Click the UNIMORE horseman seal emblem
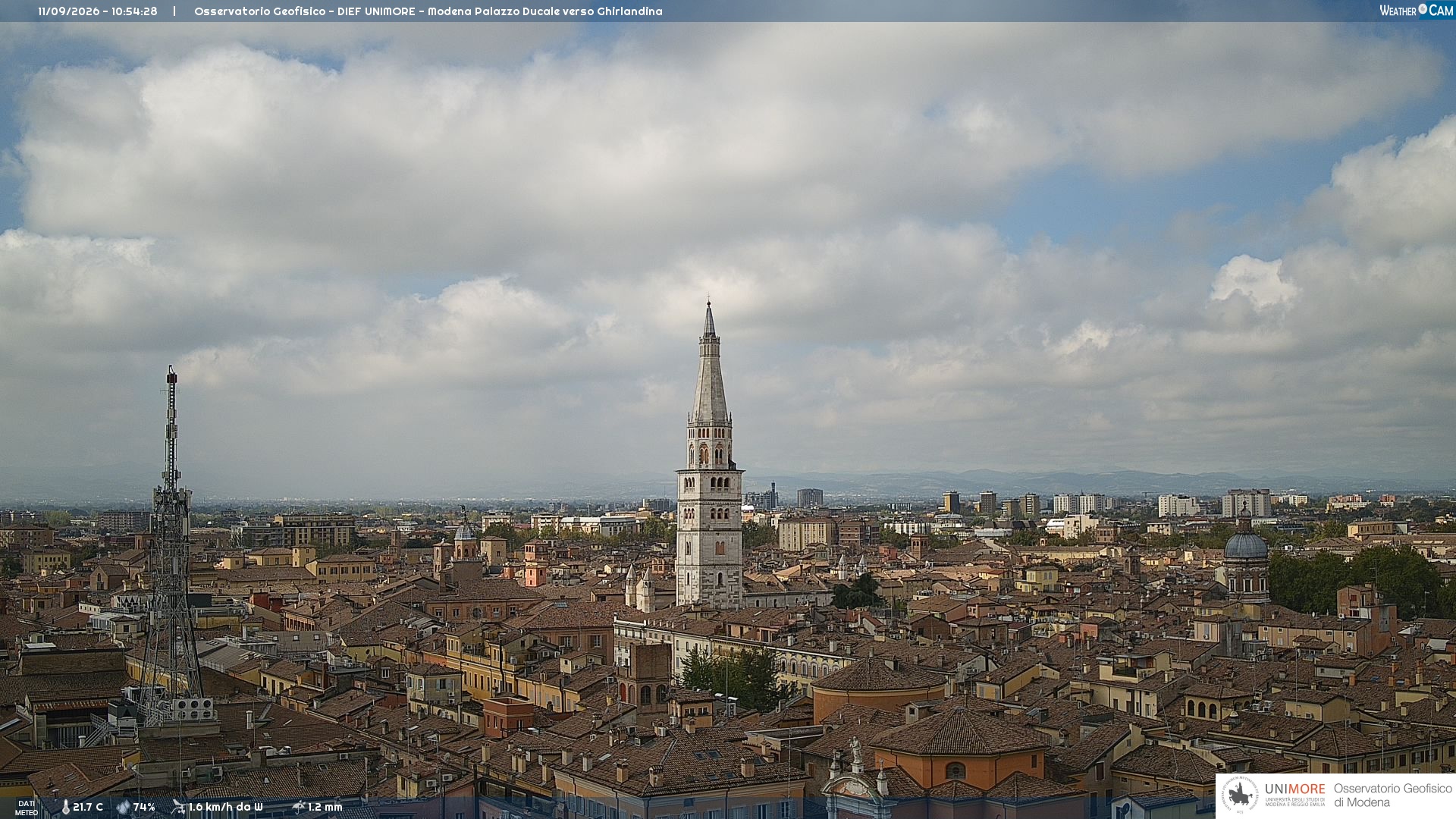 click(1241, 795)
